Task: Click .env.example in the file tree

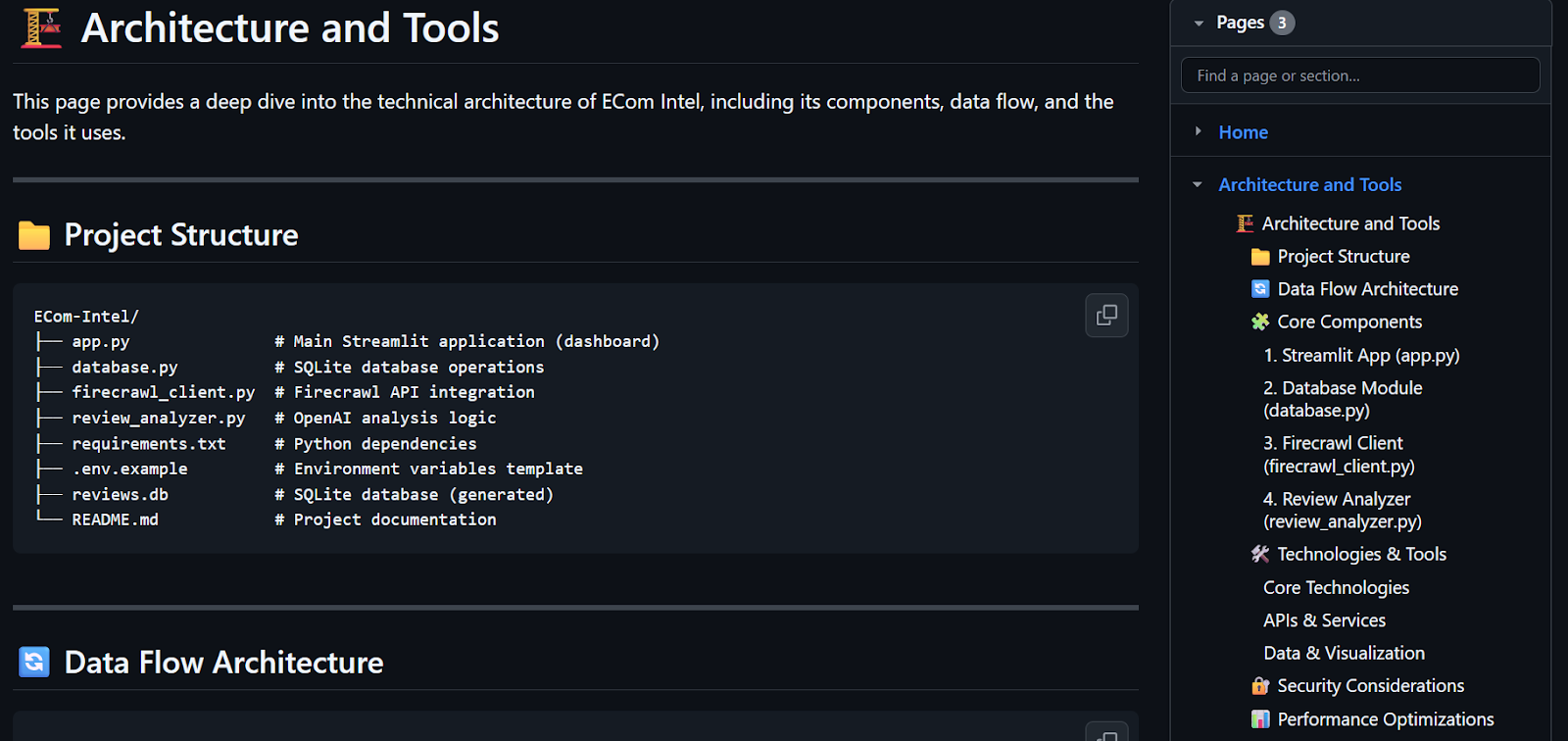Action: click(129, 469)
